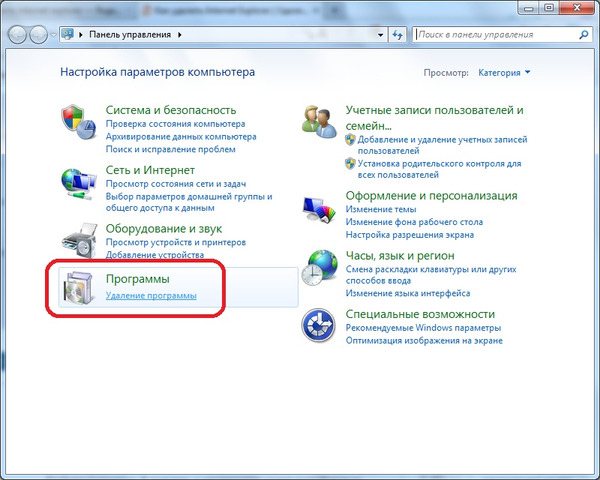Click Просмотр устройств и принтеров link
This screenshot has height=480, width=600.
(176, 242)
